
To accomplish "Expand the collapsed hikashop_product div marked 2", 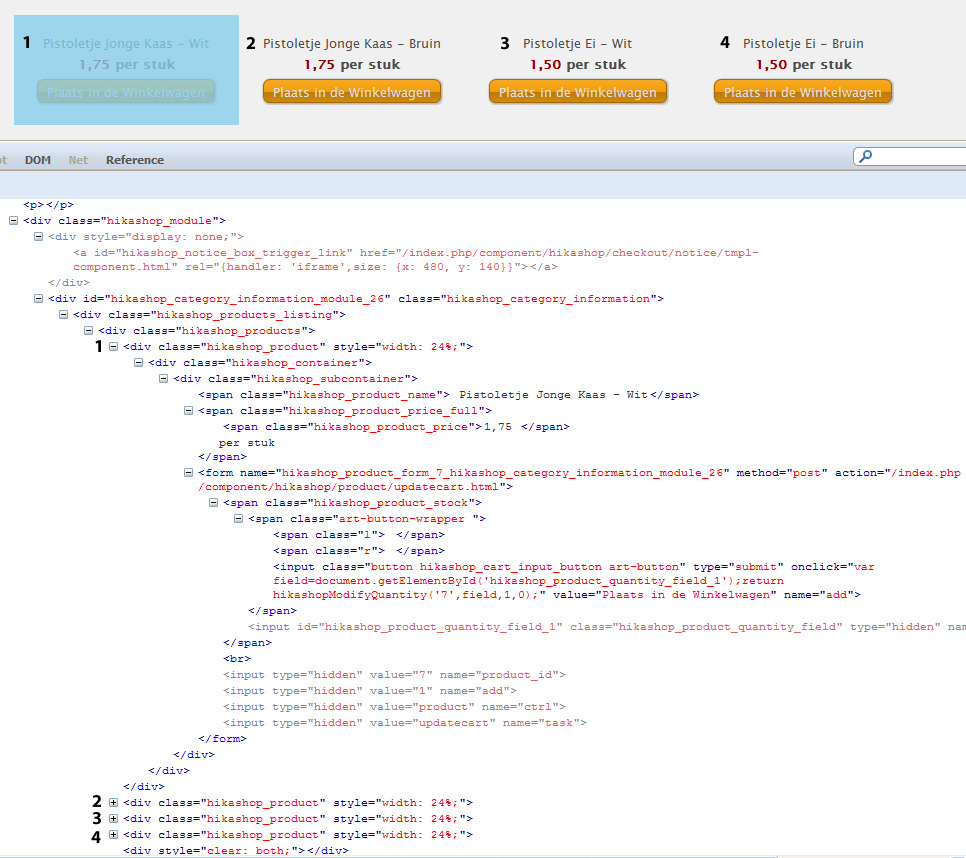I will point(113,802).
